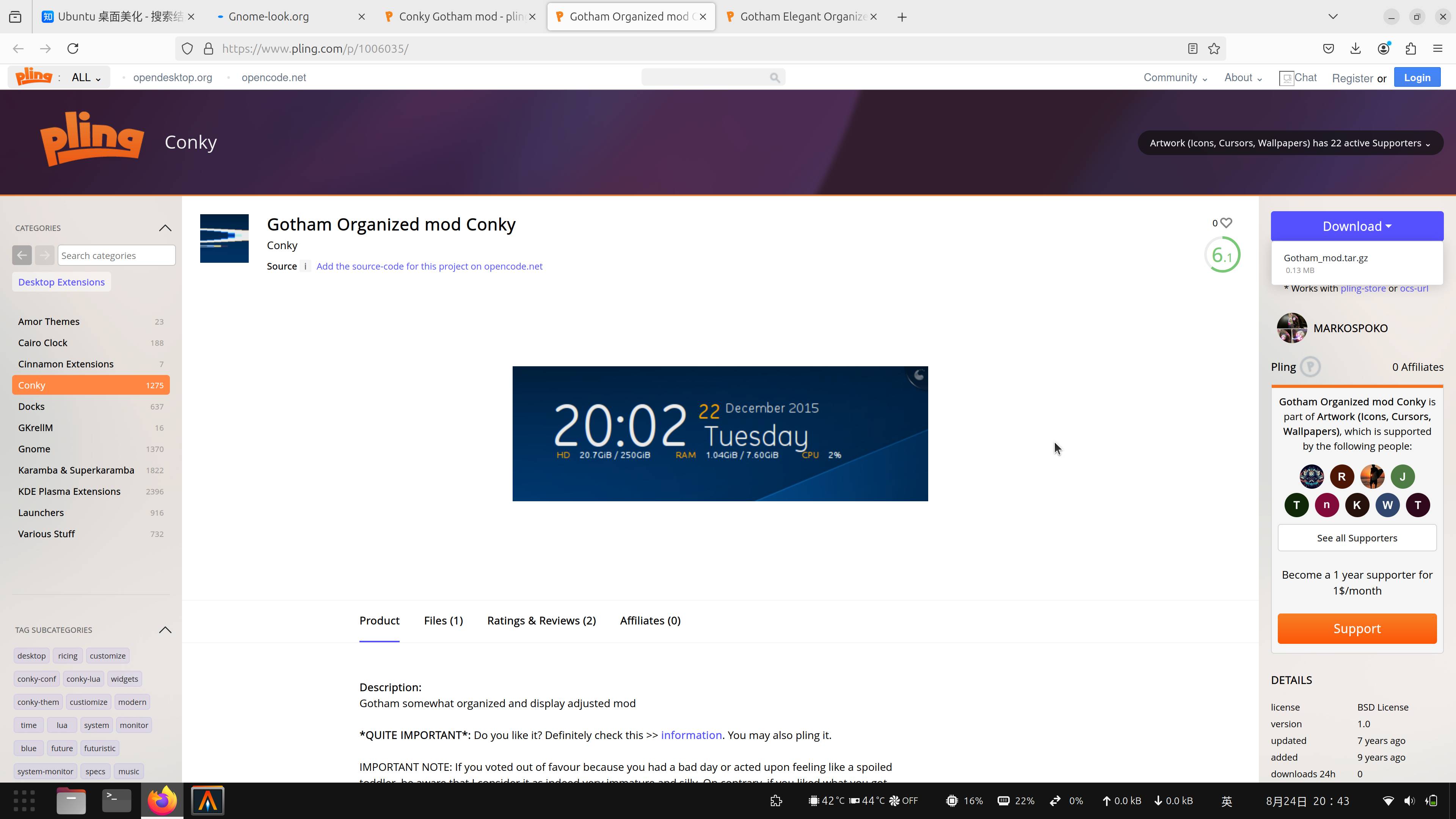Open Add the source-code on opencode.net link
The width and height of the screenshot is (1456, 819).
tap(429, 266)
